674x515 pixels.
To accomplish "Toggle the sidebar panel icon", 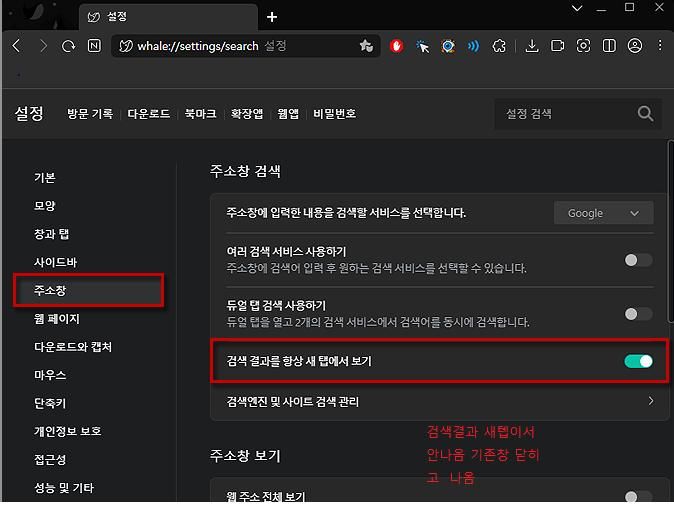I will coord(609,46).
